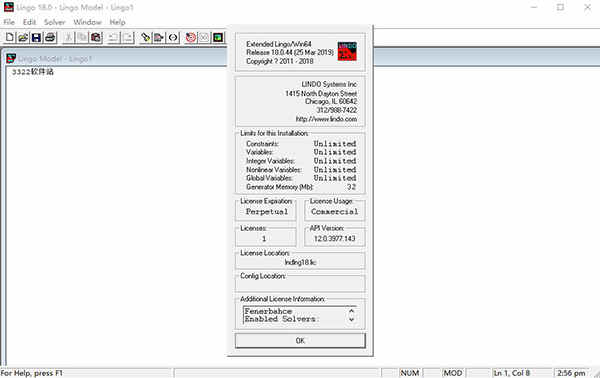Viewport: 600px width, 378px height.
Task: Click the Generator Memory value '32'
Action: [352, 187]
